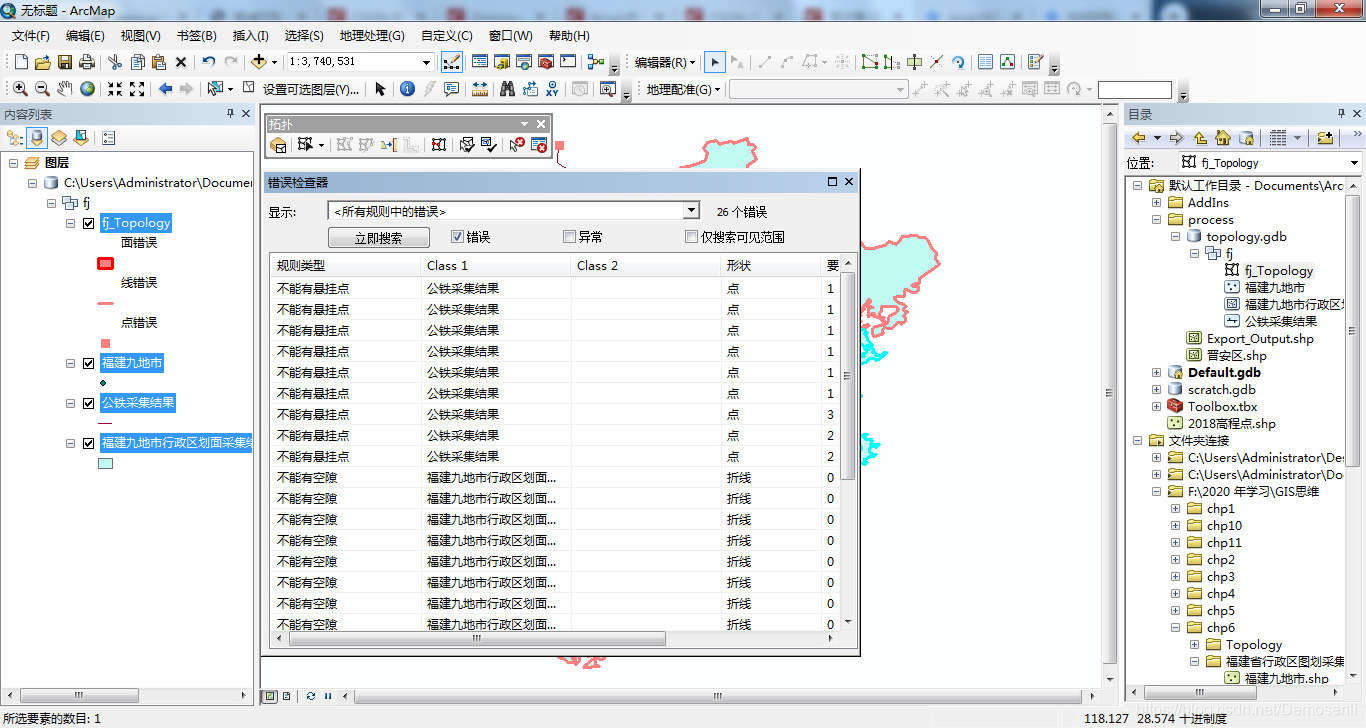Activate the Pan hand tool
This screenshot has width=1366, height=728.
65,89
